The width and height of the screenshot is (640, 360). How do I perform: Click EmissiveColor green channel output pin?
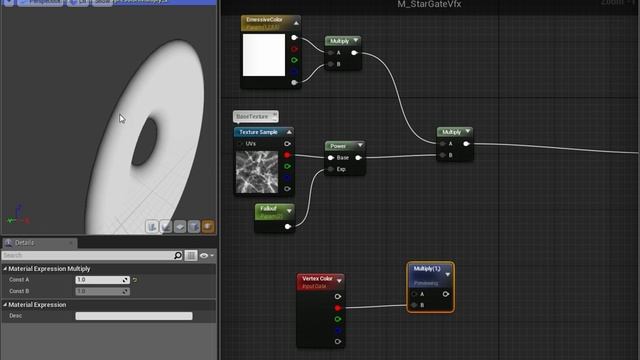point(294,60)
